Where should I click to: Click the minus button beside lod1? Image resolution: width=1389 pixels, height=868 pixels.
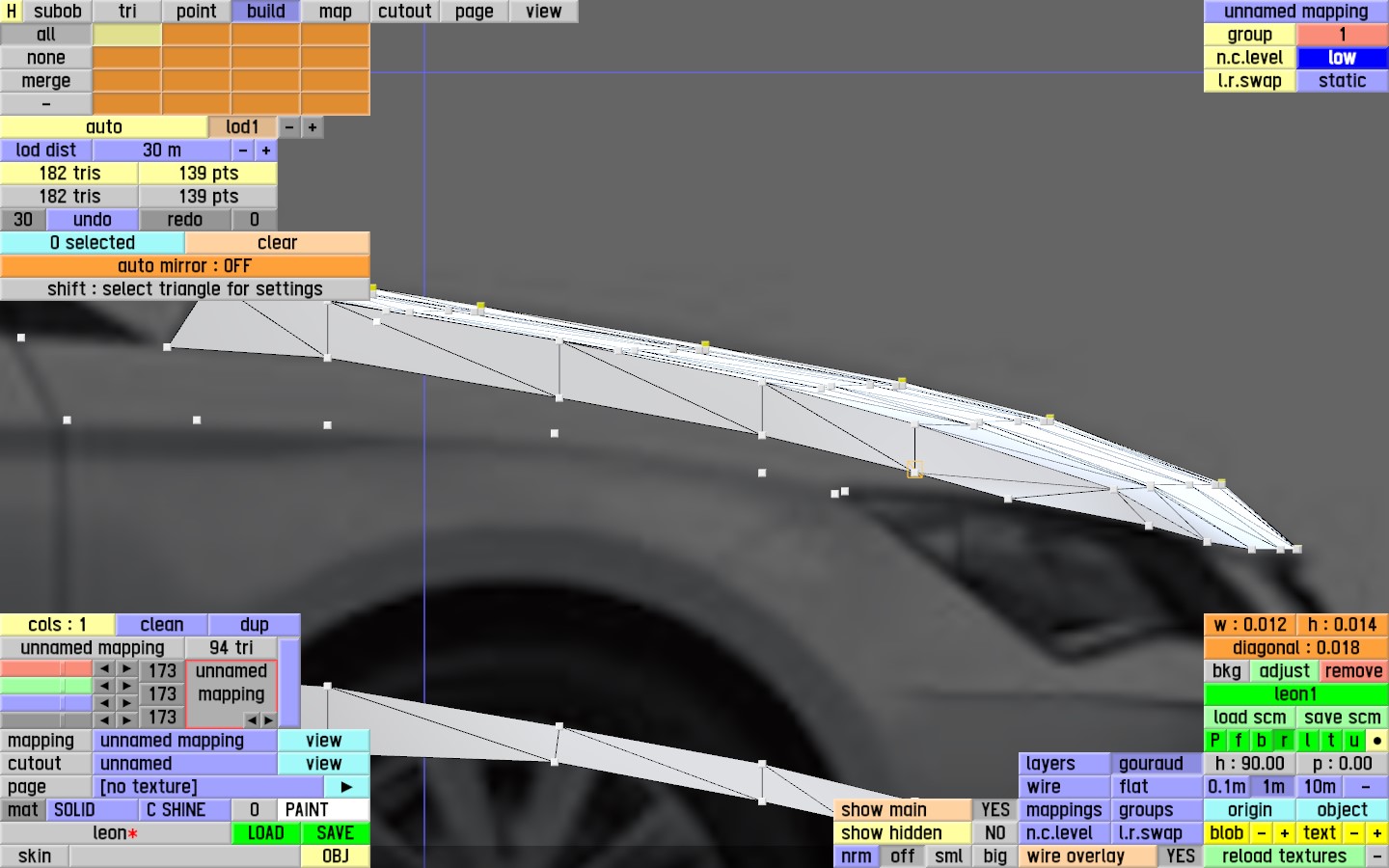[x=289, y=127]
